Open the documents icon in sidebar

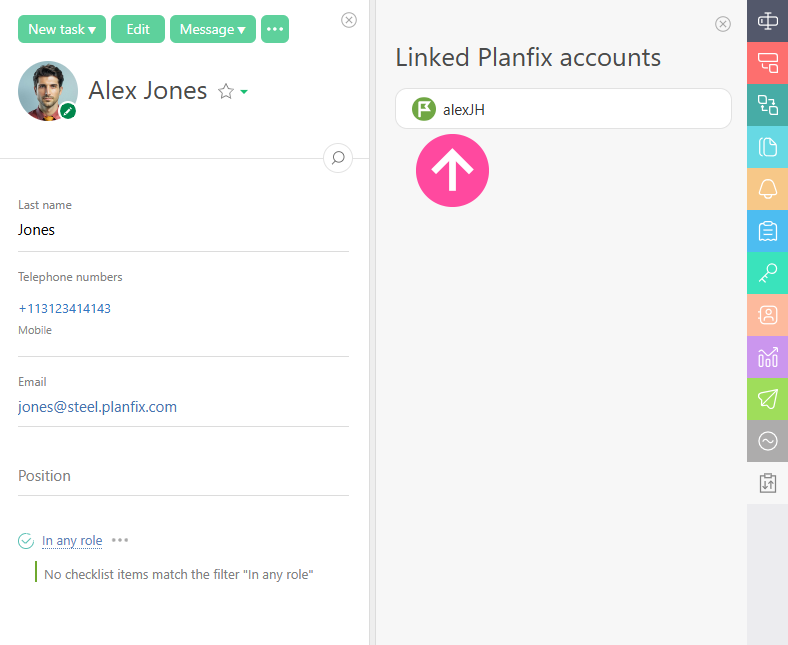tap(767, 147)
